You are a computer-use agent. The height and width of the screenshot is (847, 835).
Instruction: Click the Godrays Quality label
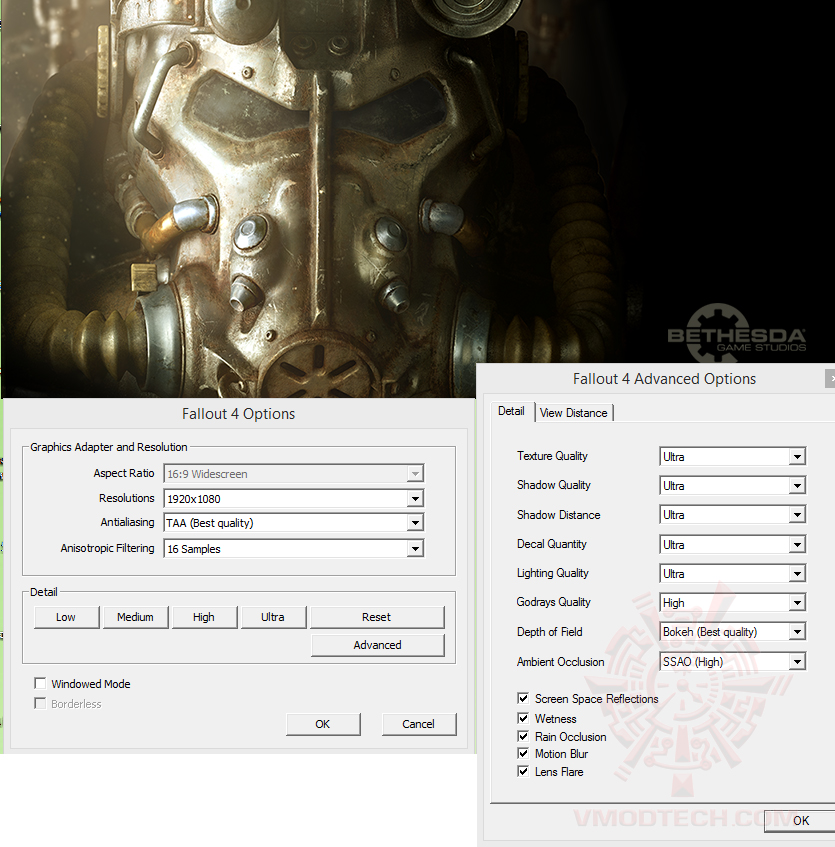pos(554,602)
